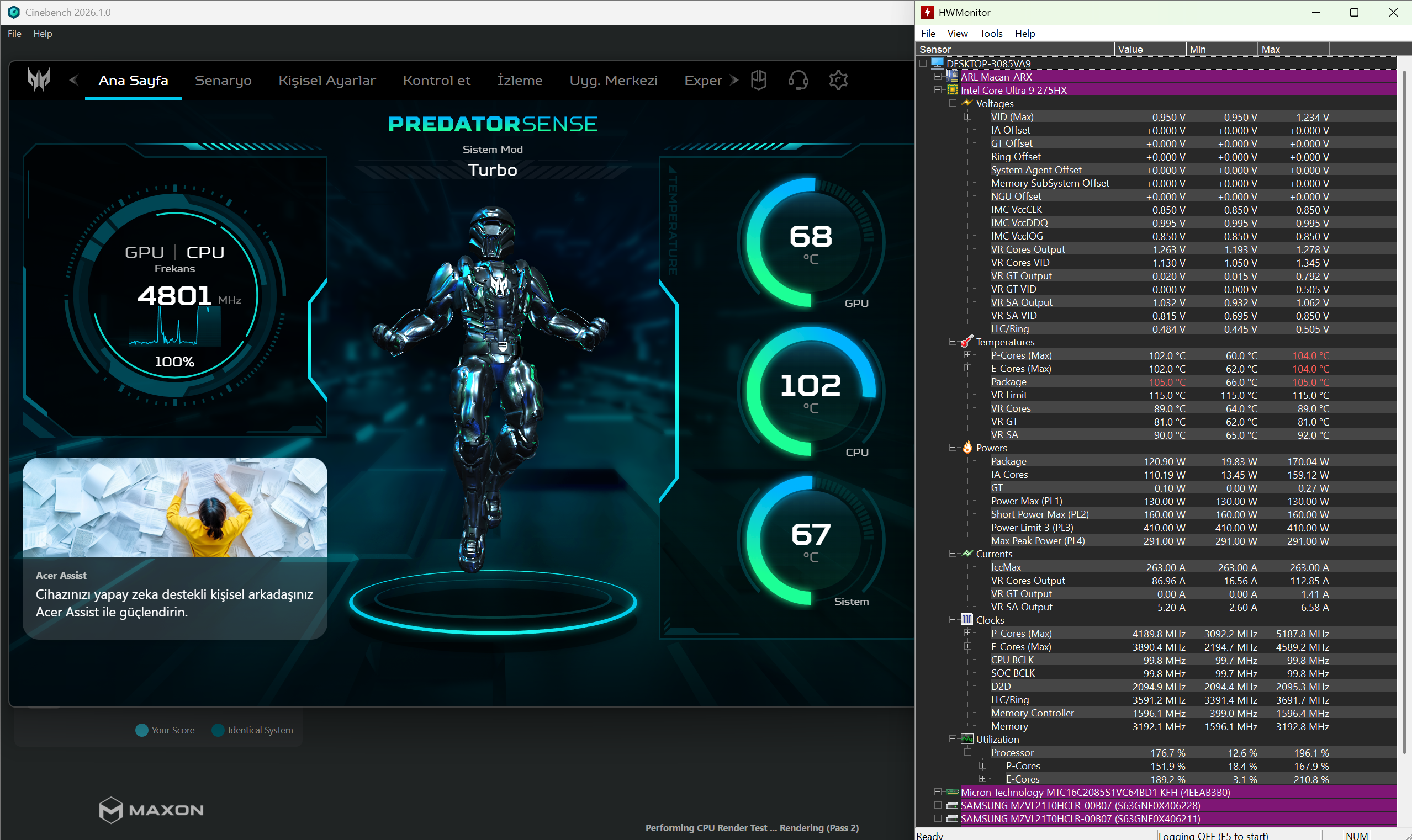Image resolution: width=1412 pixels, height=840 pixels.
Task: Click the Acer Assist banner image
Action: (174, 507)
